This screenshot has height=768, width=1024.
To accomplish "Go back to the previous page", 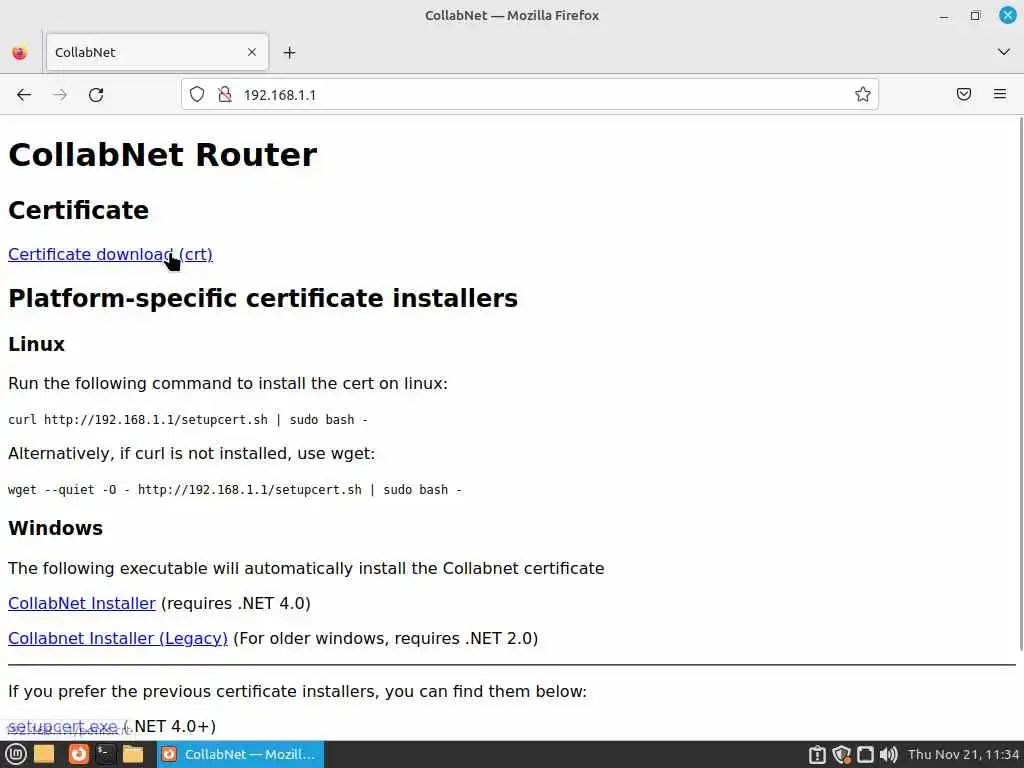I will coord(24,95).
